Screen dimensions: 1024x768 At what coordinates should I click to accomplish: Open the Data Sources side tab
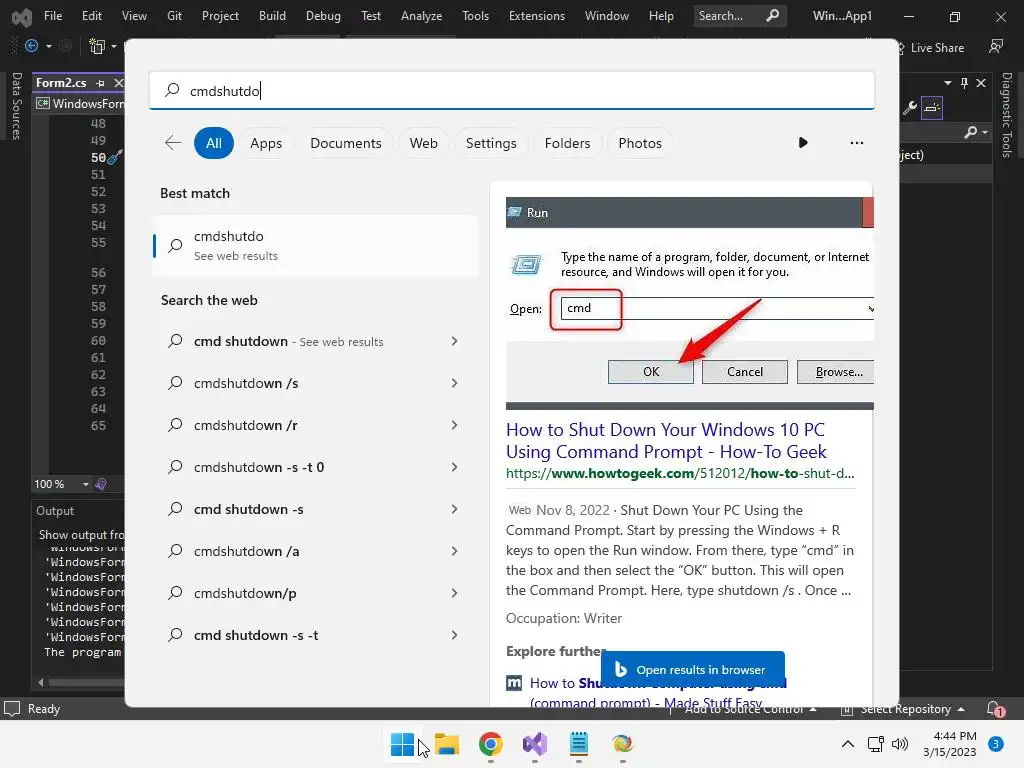[x=16, y=106]
